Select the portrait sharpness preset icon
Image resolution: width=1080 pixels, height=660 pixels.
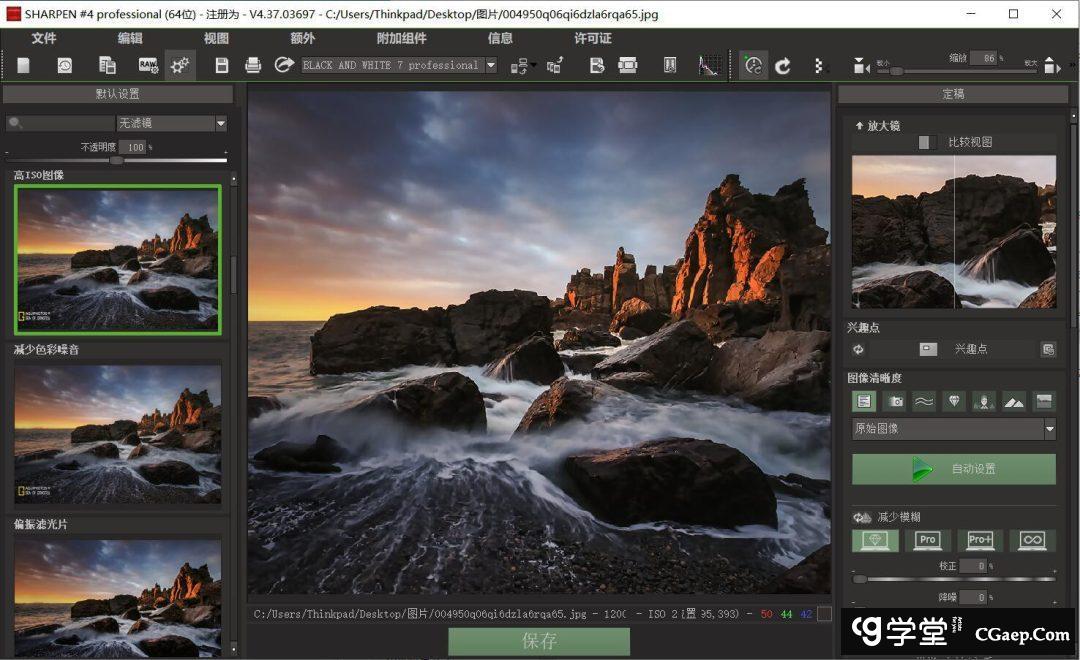[x=984, y=401]
